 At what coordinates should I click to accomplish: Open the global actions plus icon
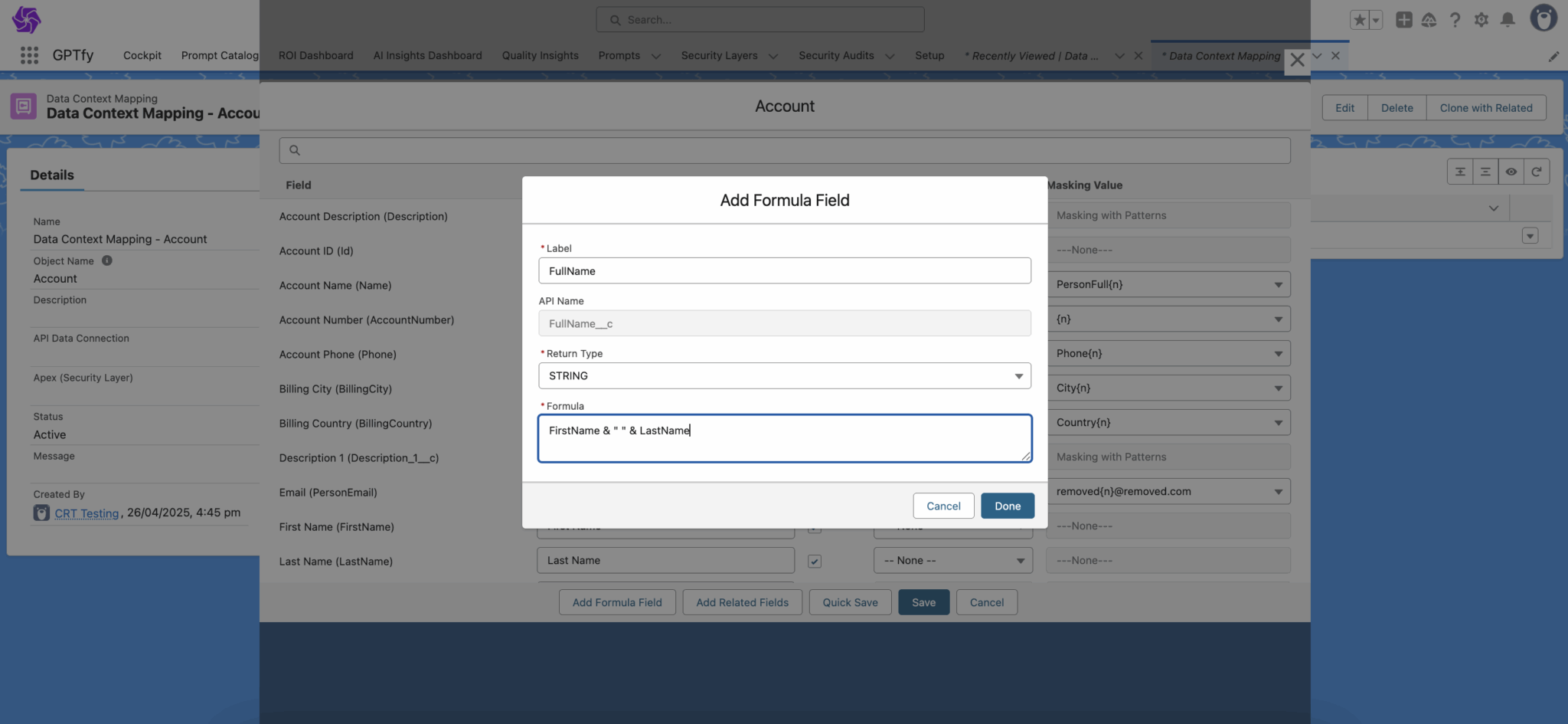point(1403,20)
